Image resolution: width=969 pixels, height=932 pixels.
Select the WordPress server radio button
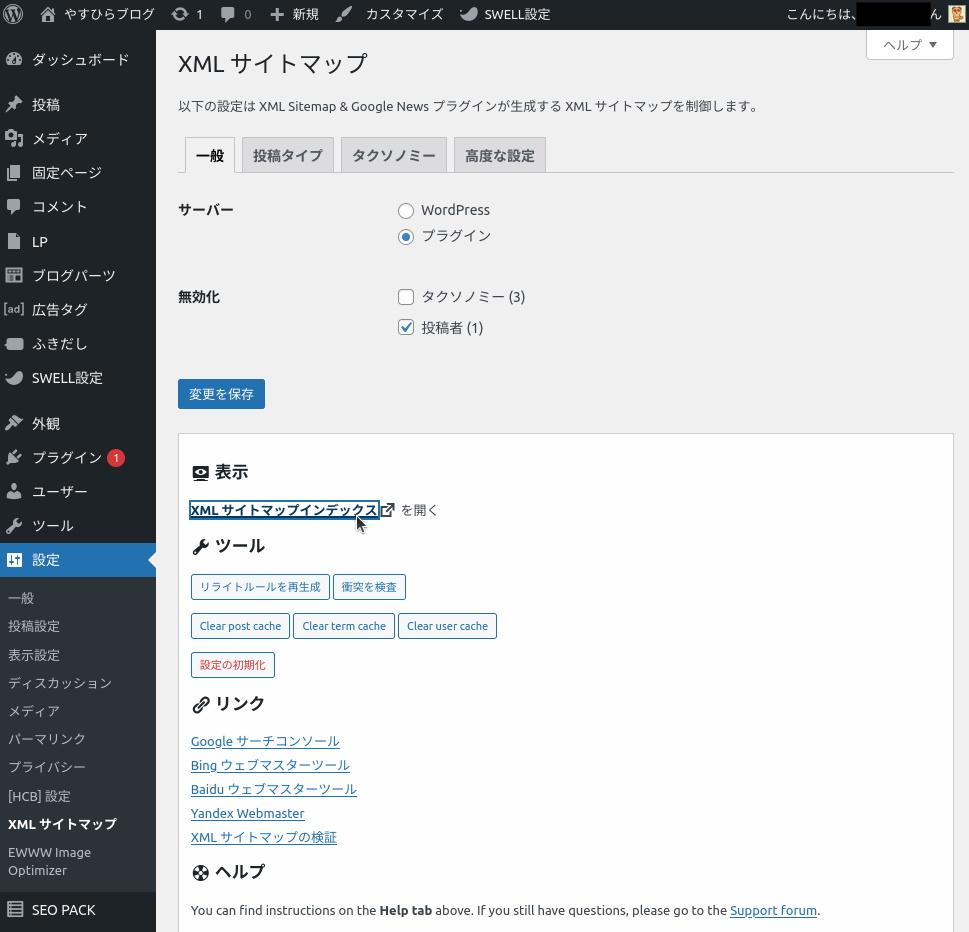point(406,211)
